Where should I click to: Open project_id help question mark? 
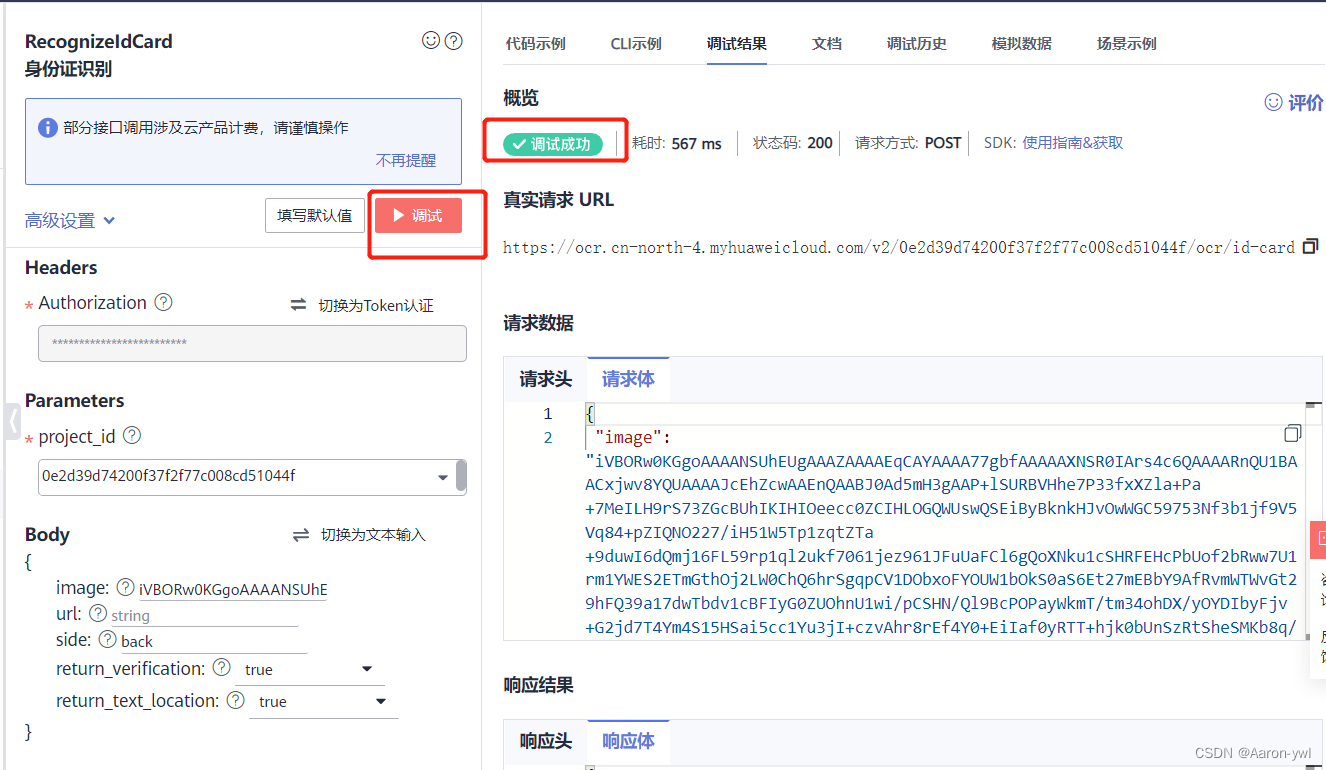(132, 436)
